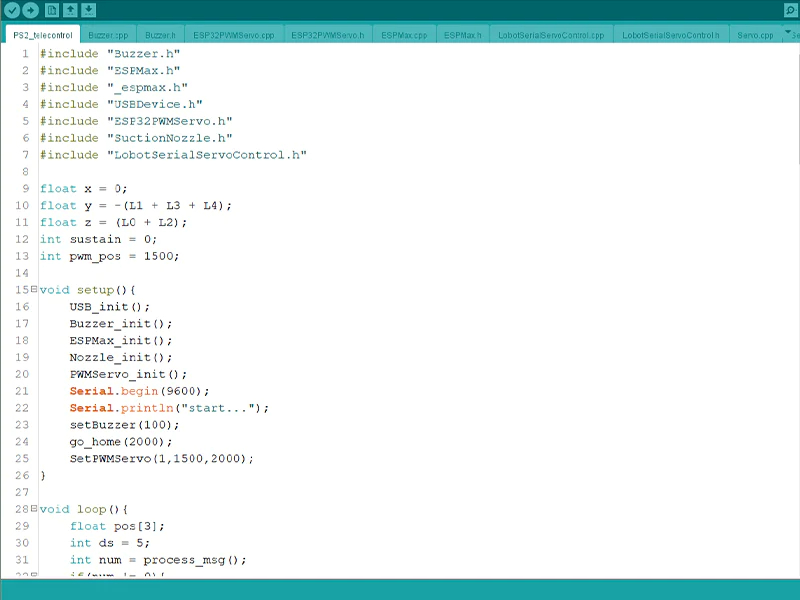Click the int pwm_pos = 1500 line
Viewport: 800px width, 600px height.
(110, 256)
